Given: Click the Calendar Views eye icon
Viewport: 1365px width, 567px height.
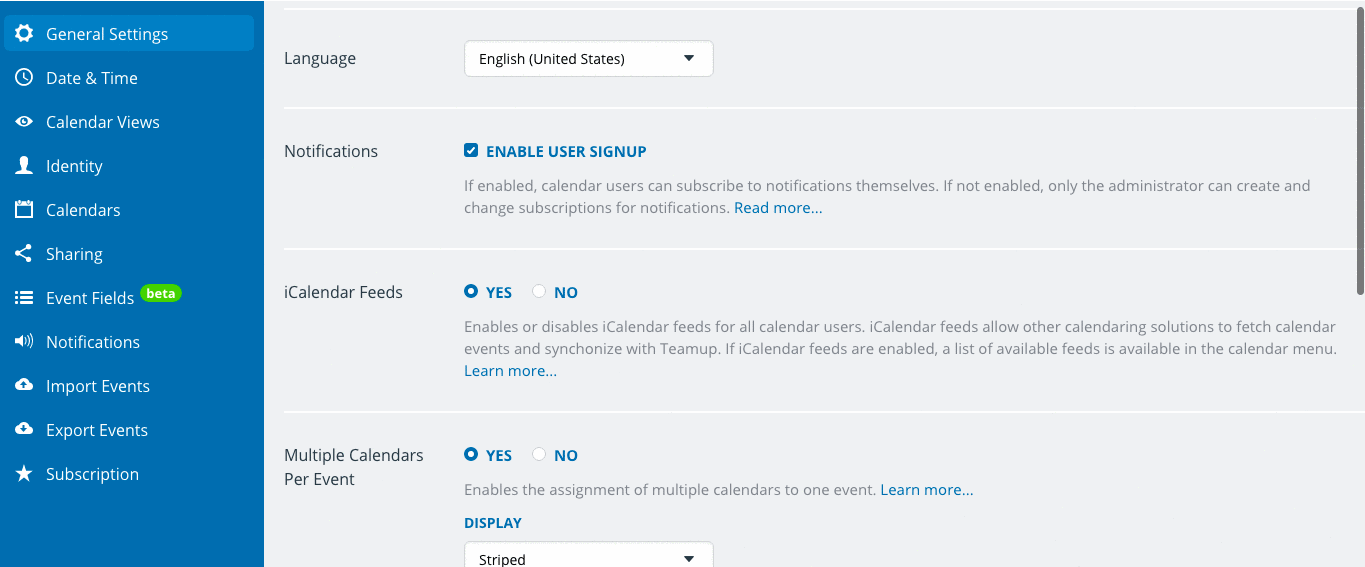Looking at the screenshot, I should (x=24, y=121).
